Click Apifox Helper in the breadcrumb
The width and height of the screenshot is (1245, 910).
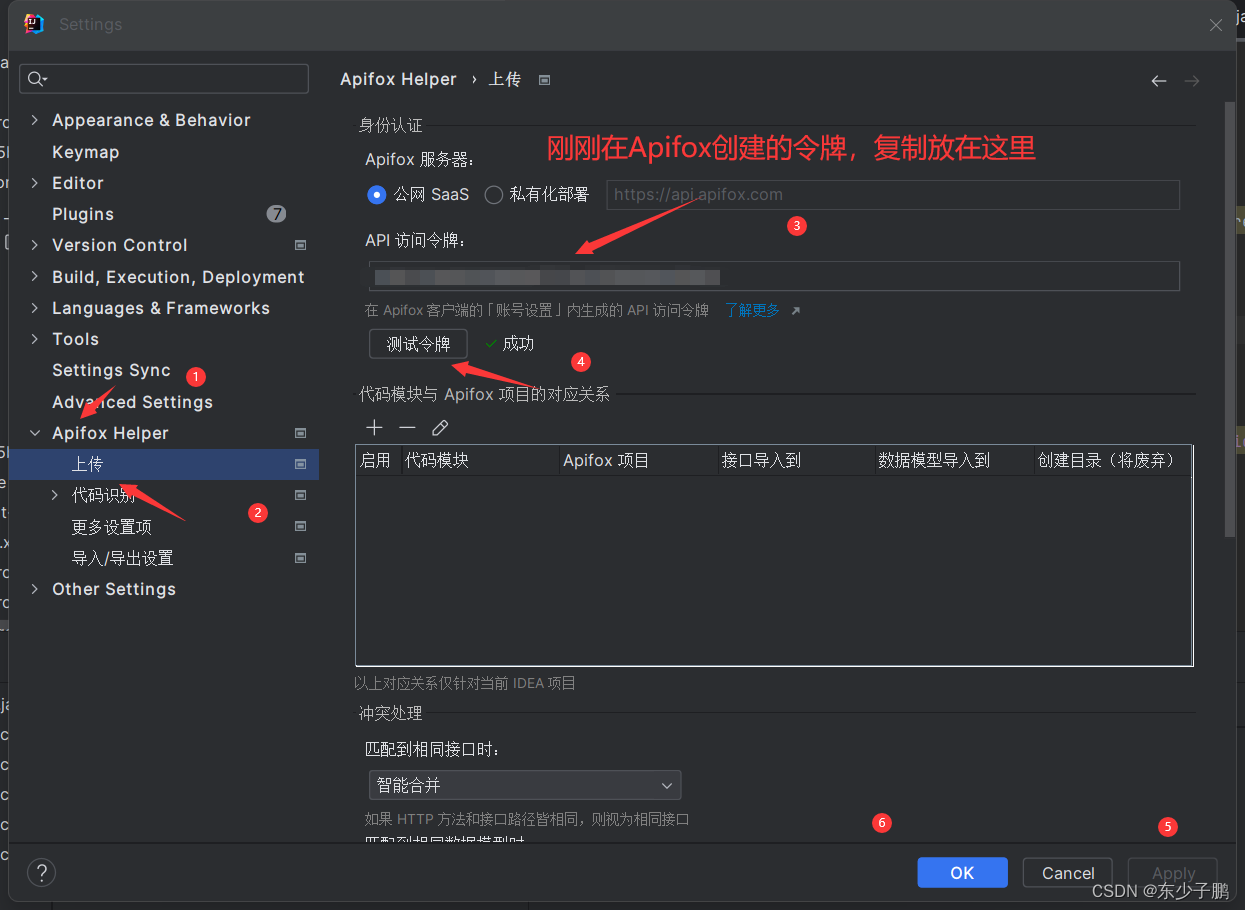pyautogui.click(x=398, y=80)
